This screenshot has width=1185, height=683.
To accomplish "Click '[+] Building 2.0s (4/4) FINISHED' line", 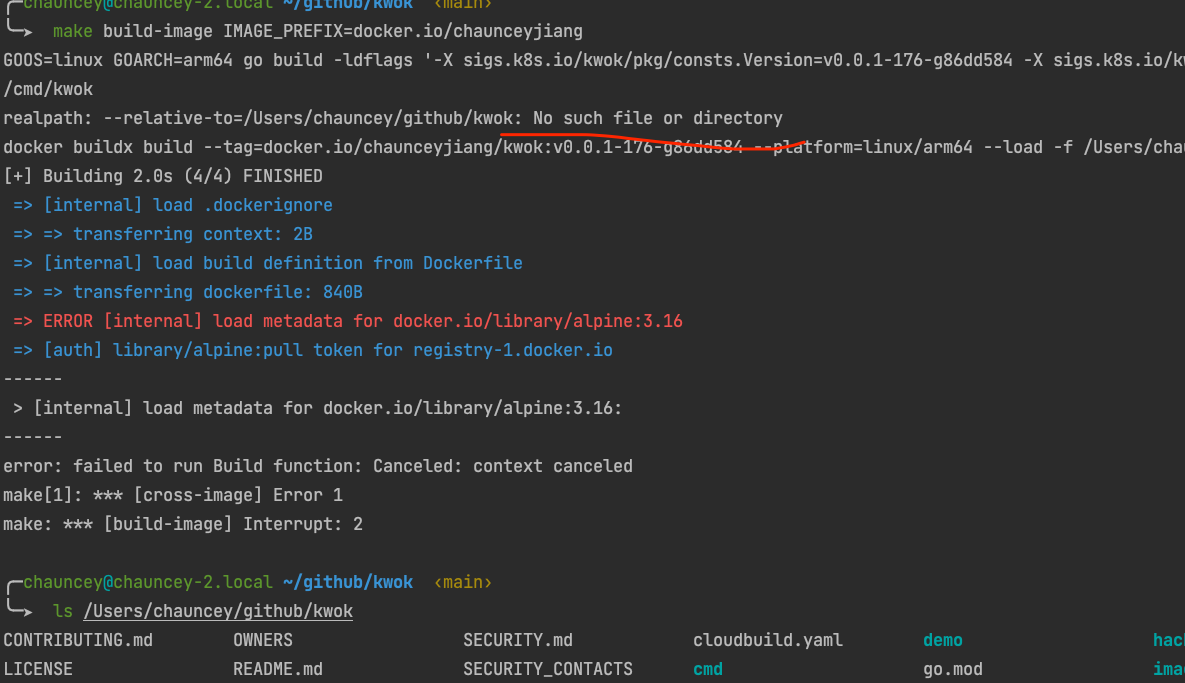I will tap(163, 176).
